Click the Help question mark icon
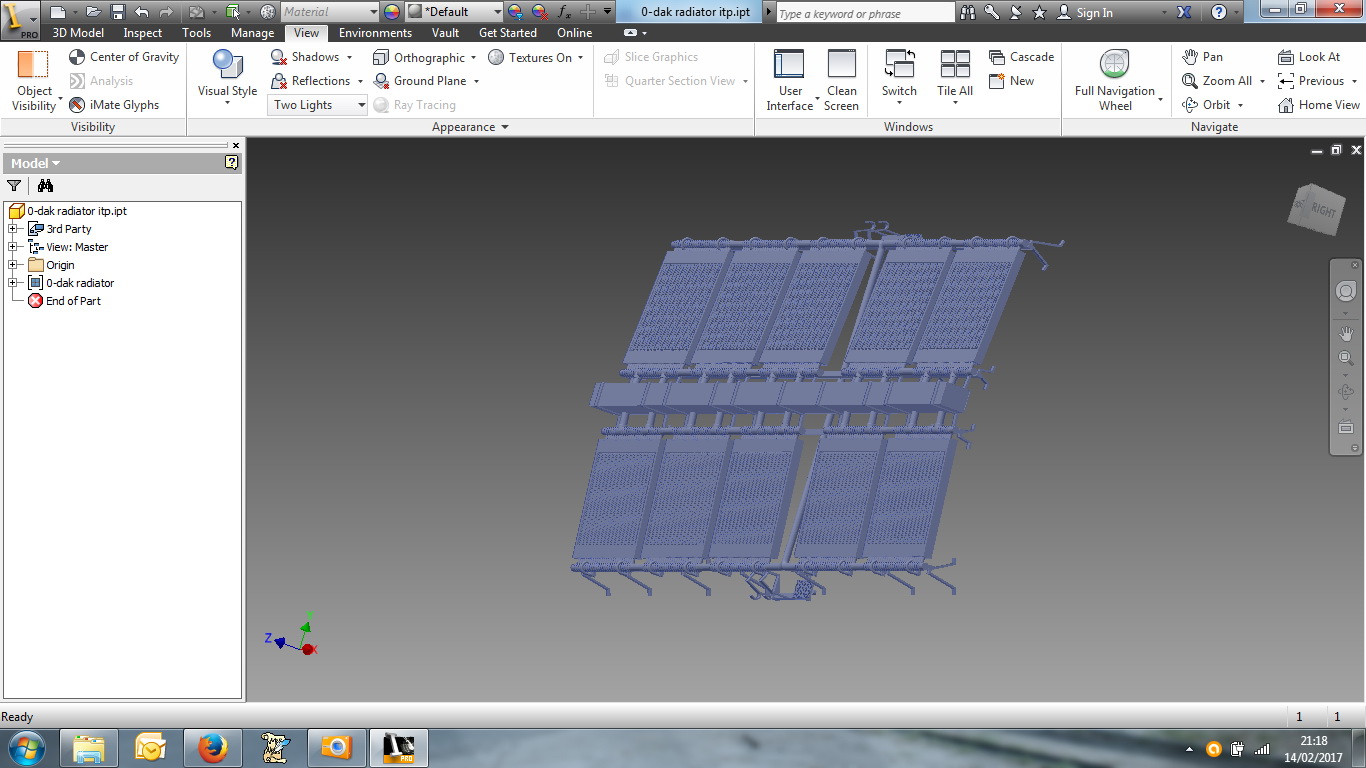Screen dimensions: 1366x768 pos(1218,12)
